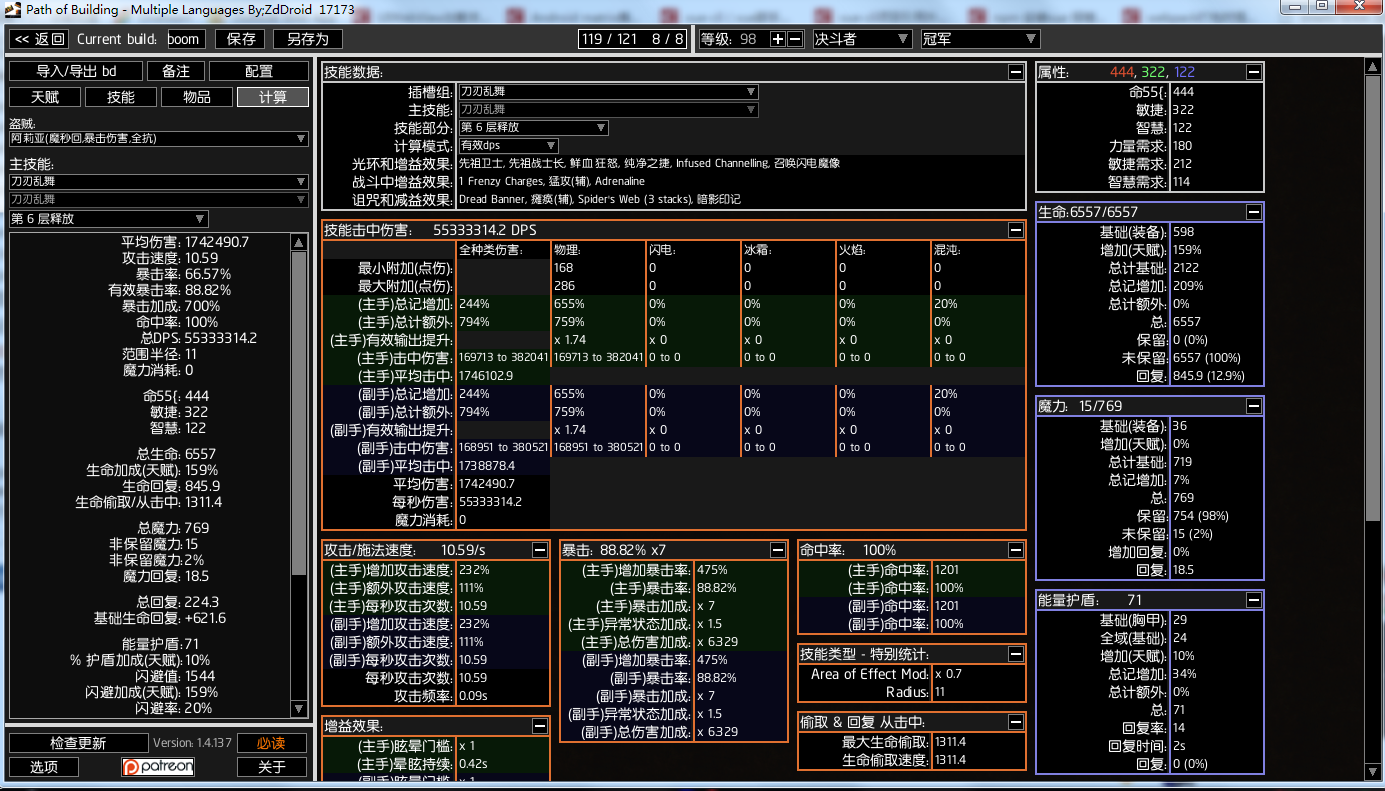Click the 每秒伤害 55333314.2 value
The height and width of the screenshot is (791, 1385).
[491, 502]
